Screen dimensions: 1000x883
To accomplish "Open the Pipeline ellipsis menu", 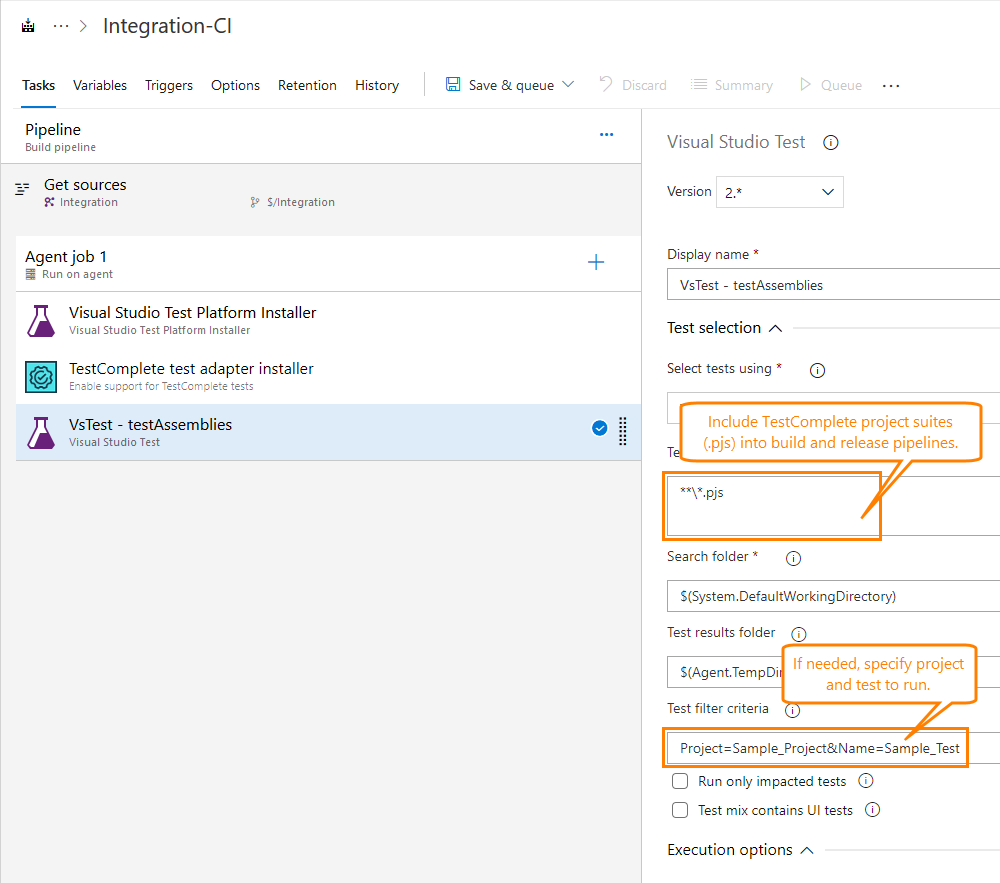I will tap(606, 134).
